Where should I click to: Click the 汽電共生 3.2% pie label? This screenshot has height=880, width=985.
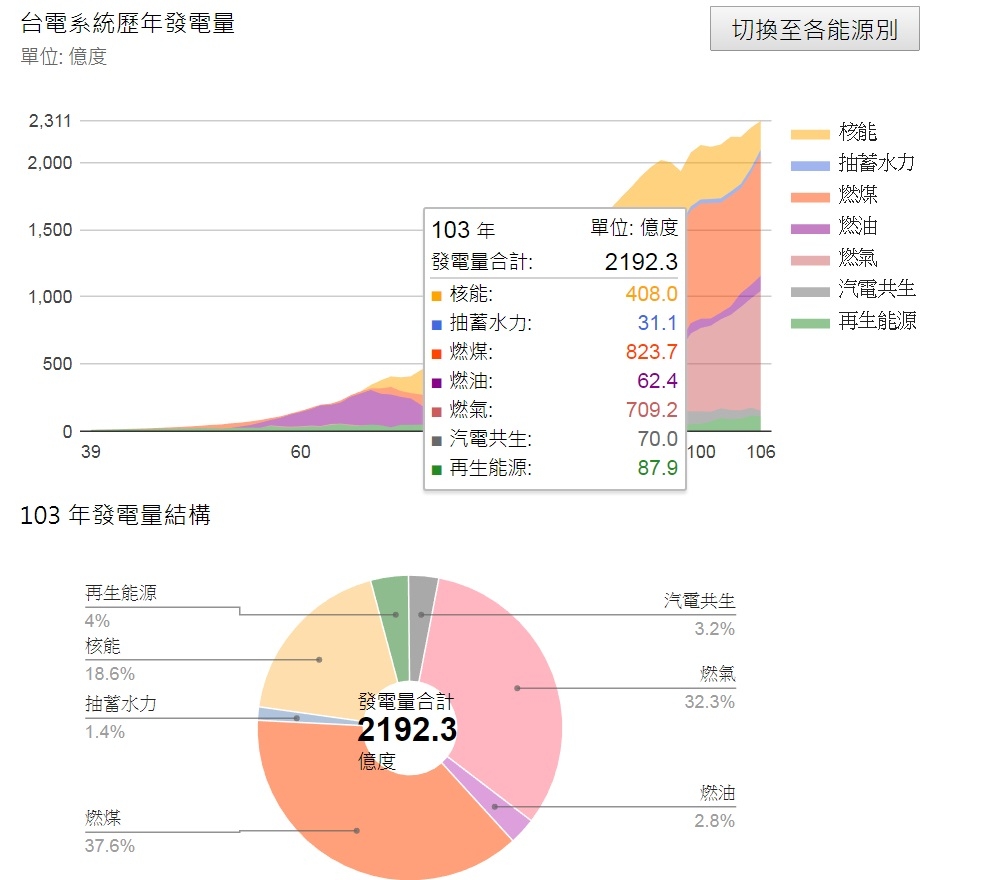(700, 615)
